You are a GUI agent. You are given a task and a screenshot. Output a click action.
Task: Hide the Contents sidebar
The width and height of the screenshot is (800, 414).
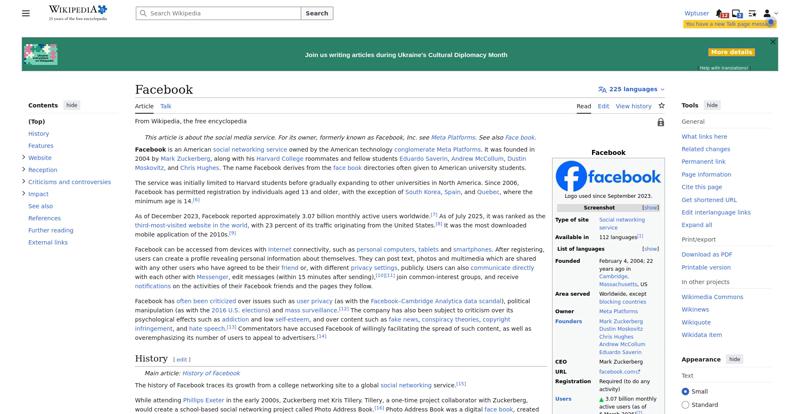[x=72, y=105]
